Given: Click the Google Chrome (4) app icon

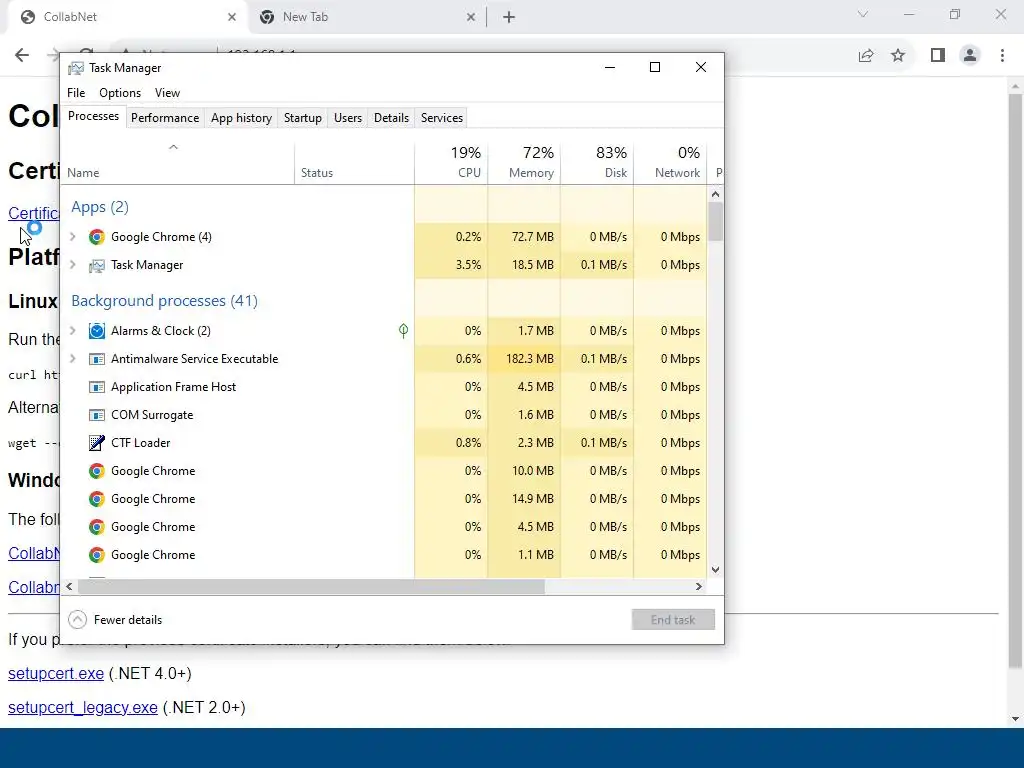Looking at the screenshot, I should [97, 237].
